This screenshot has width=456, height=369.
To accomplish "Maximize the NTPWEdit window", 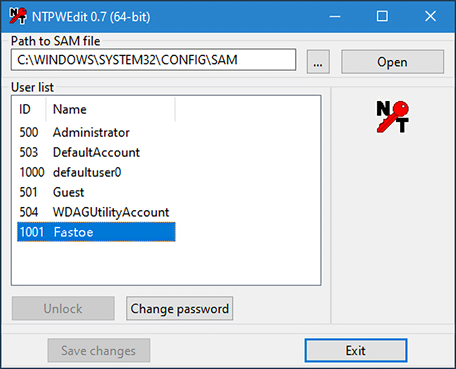I will click(x=382, y=16).
